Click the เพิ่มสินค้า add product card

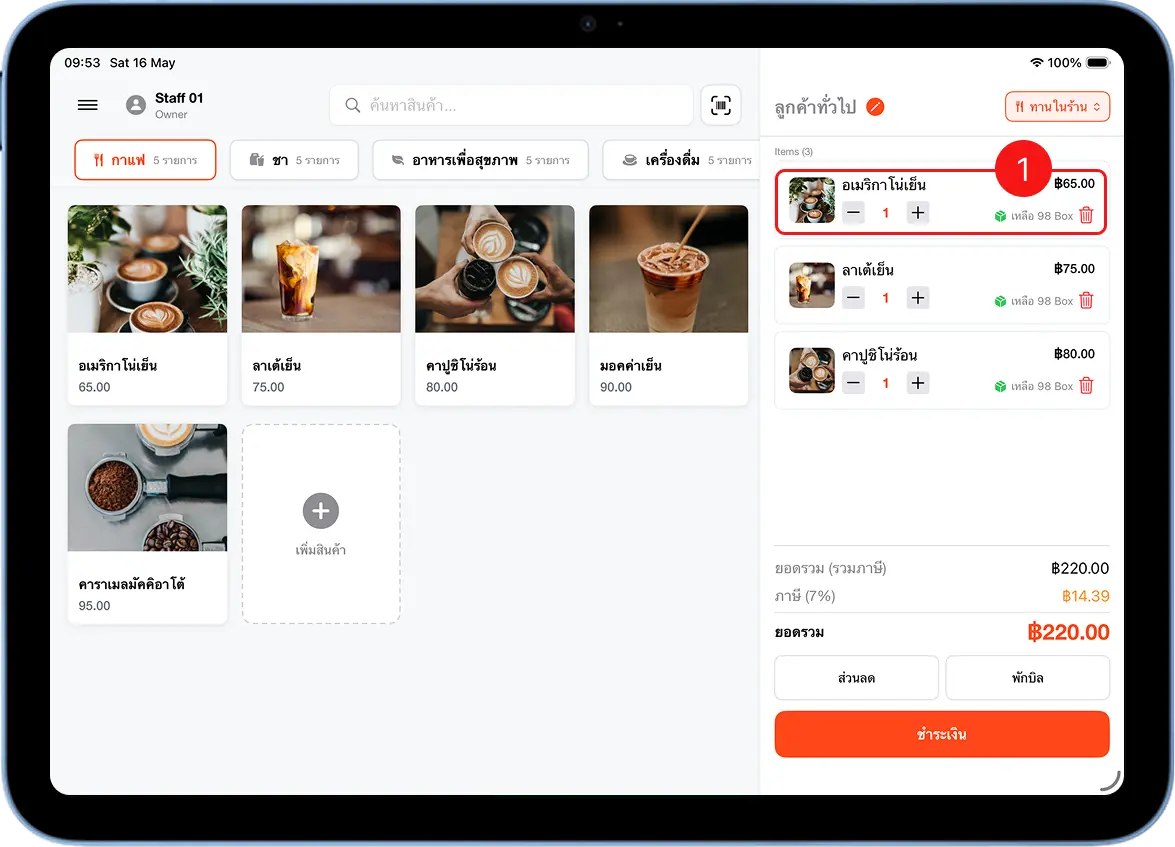[x=321, y=524]
